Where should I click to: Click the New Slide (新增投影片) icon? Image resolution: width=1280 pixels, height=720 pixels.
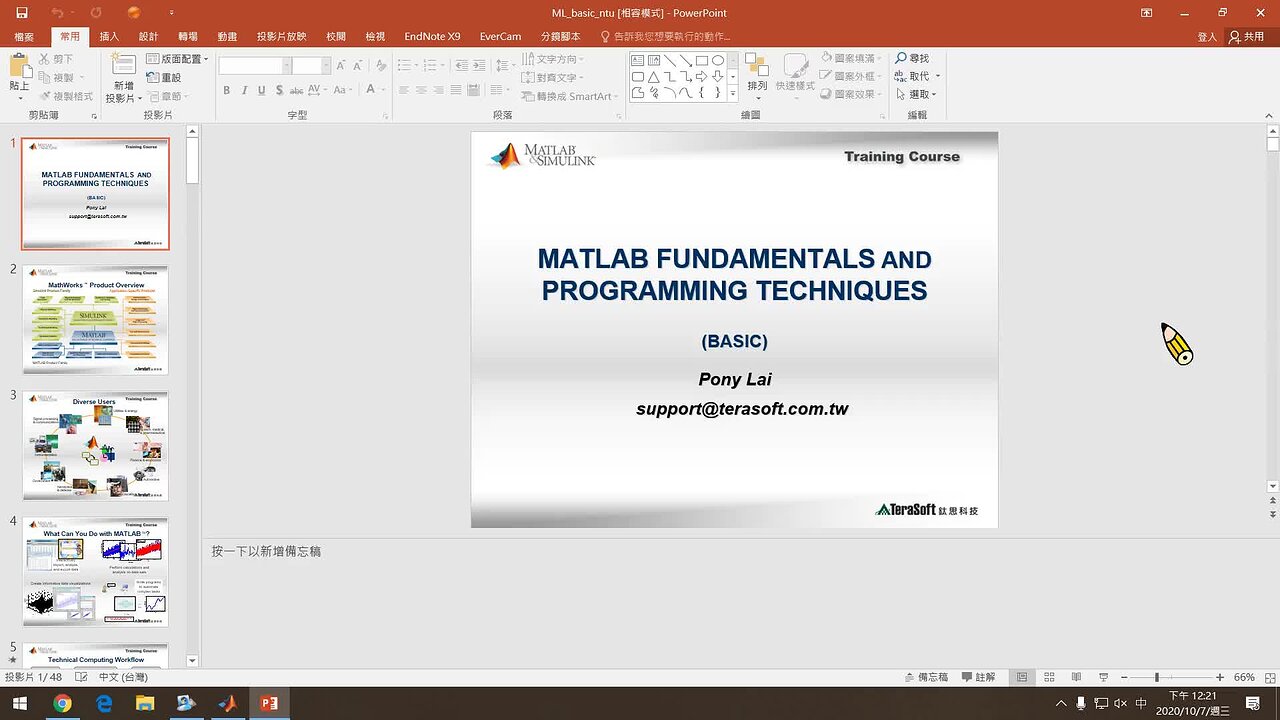pyautogui.click(x=123, y=66)
